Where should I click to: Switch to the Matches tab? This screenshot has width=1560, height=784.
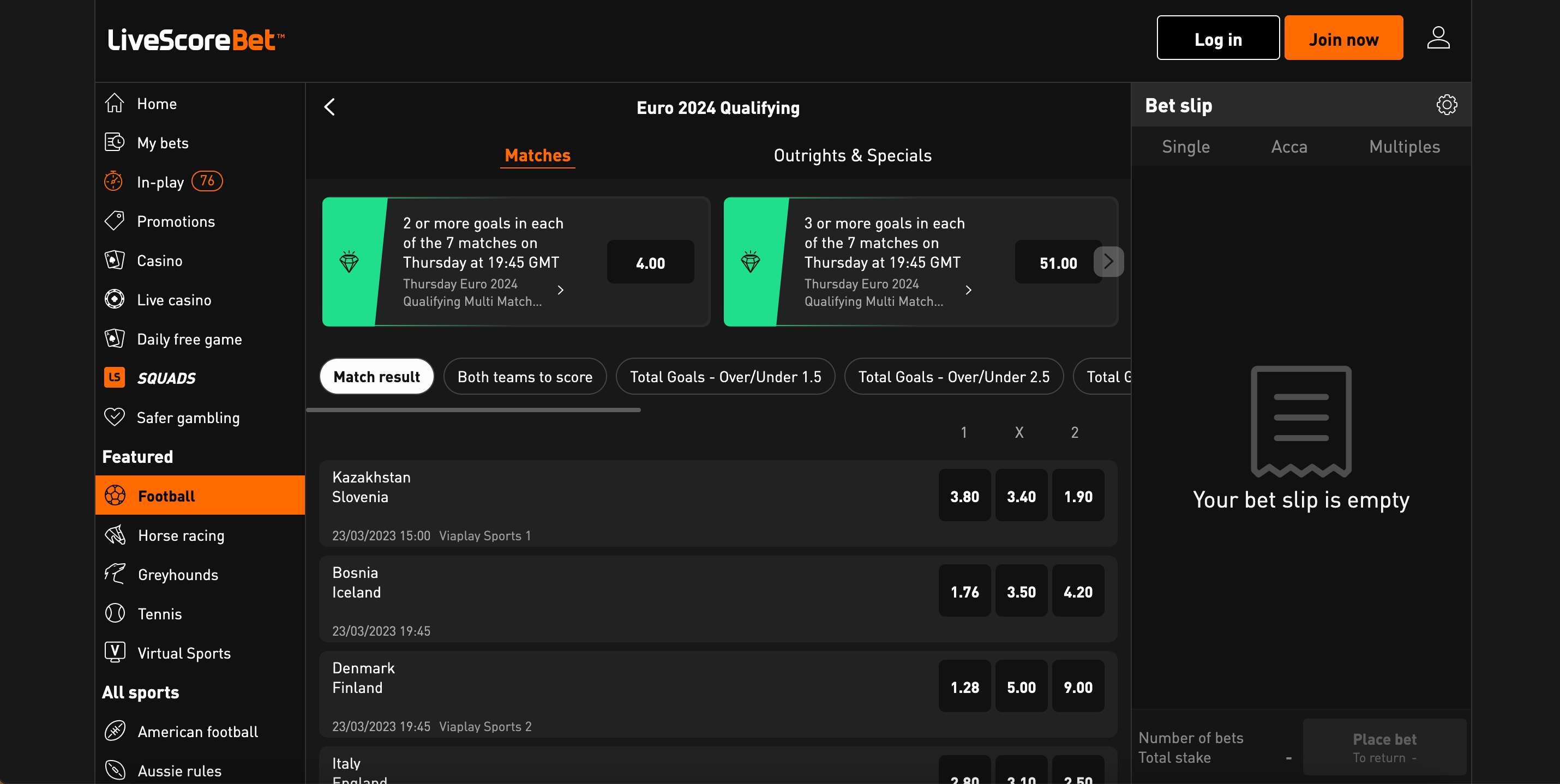[x=537, y=155]
